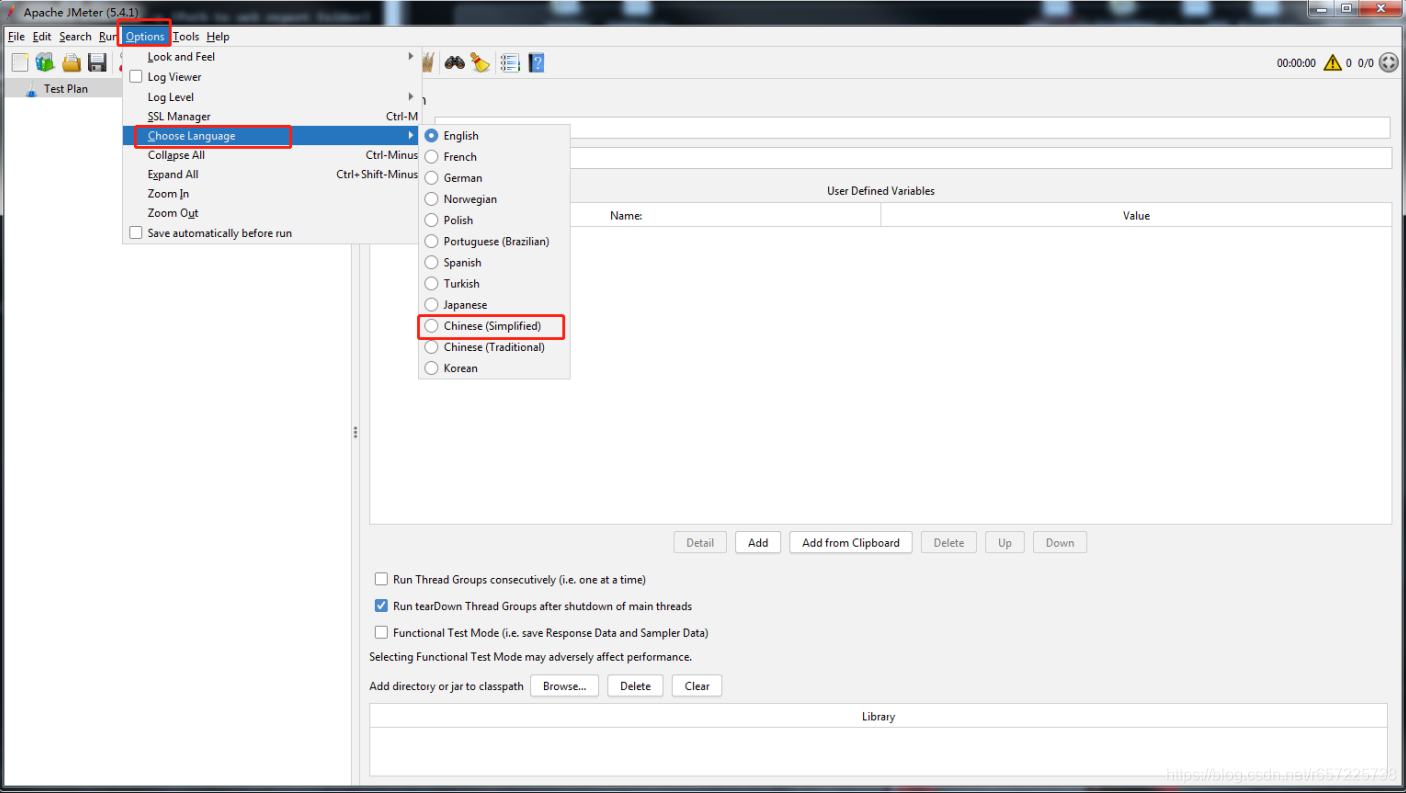Click the Value column header
Screen dimensions: 1406x793
pos(1136,215)
